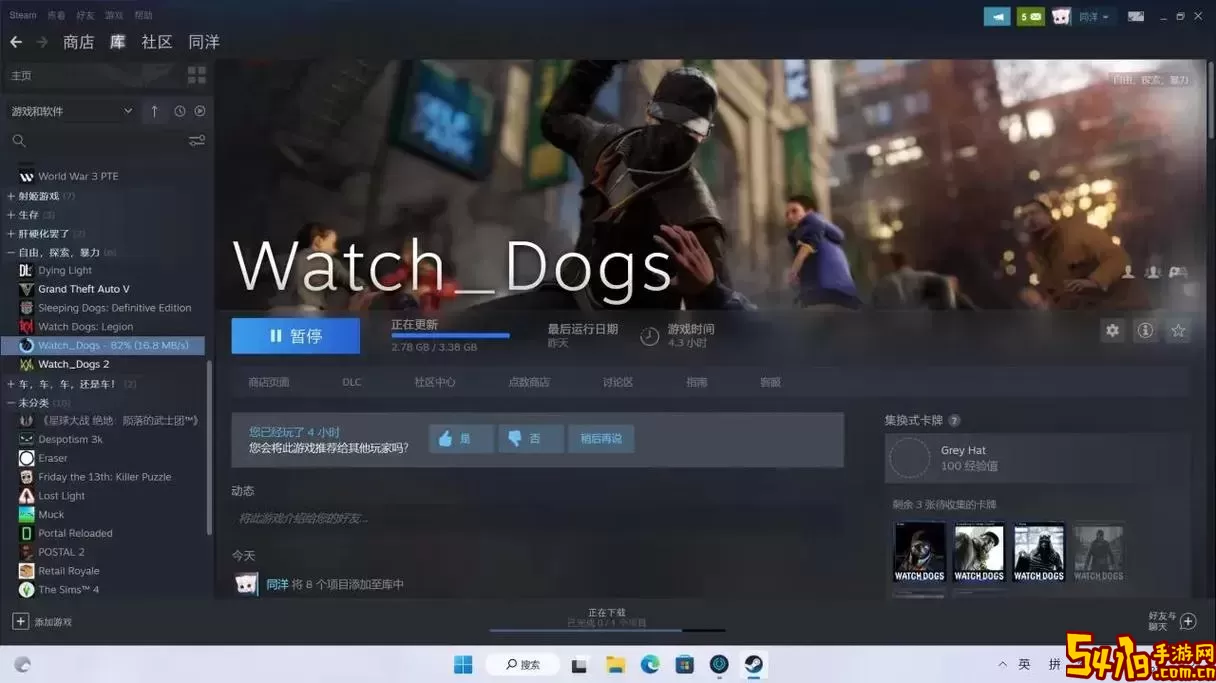Open the 点数商店 link
The image size is (1216, 683).
[529, 382]
